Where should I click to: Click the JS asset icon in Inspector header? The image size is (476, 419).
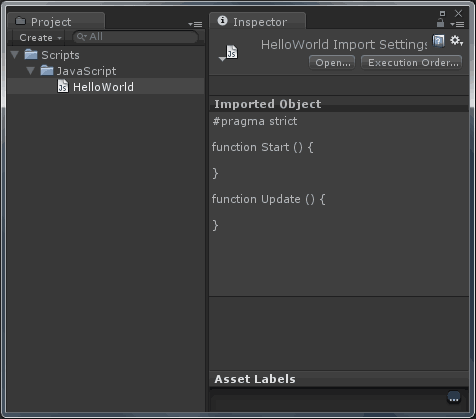click(231, 52)
